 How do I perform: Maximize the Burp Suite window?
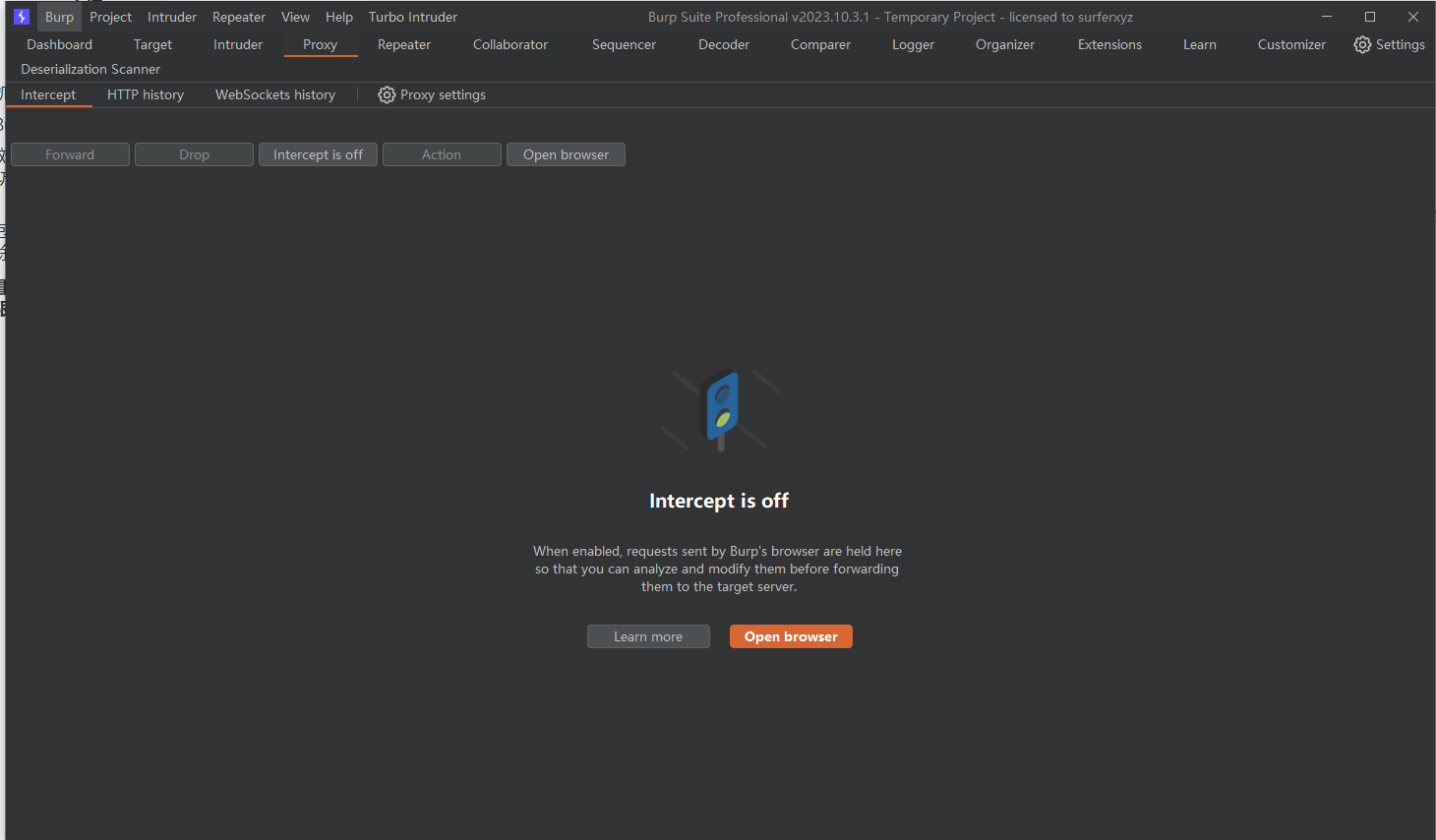click(1370, 17)
